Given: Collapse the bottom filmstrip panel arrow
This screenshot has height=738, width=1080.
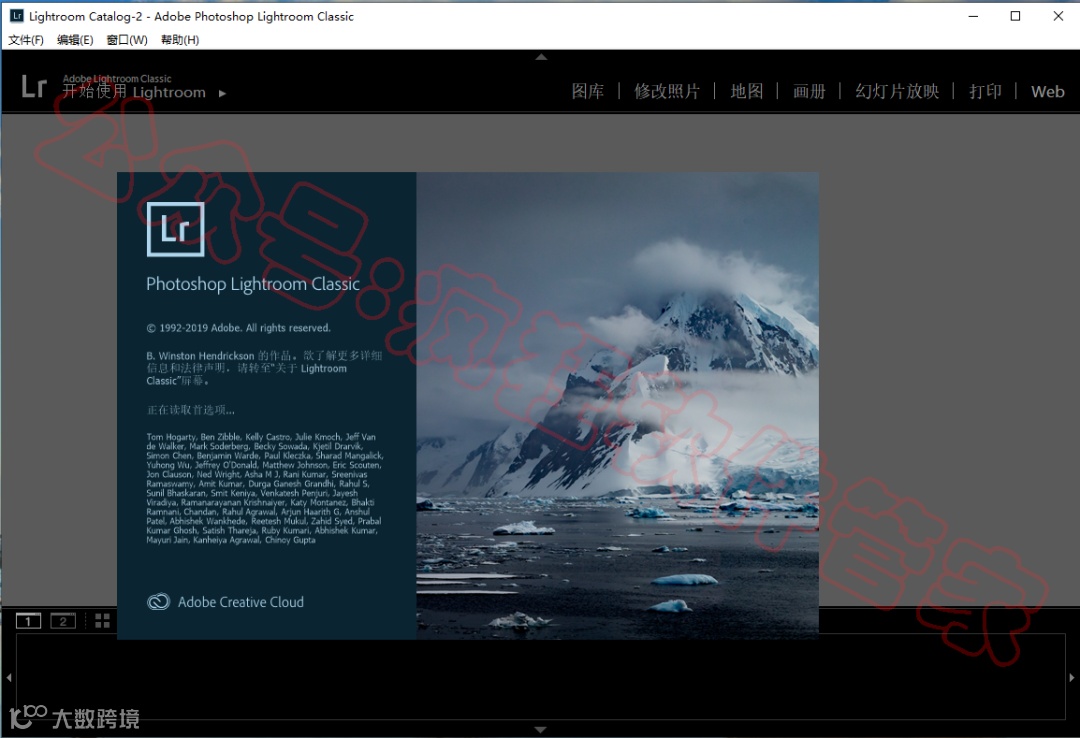Looking at the screenshot, I should 541,729.
